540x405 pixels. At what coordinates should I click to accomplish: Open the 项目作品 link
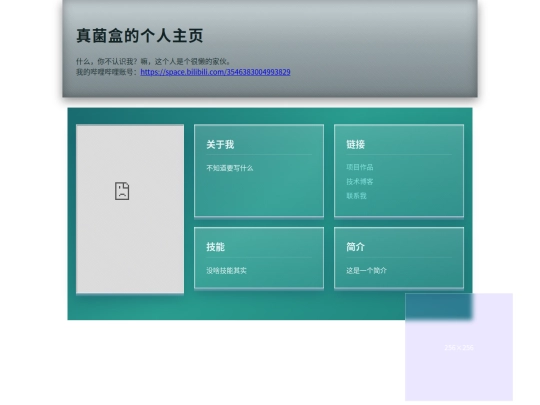point(360,167)
